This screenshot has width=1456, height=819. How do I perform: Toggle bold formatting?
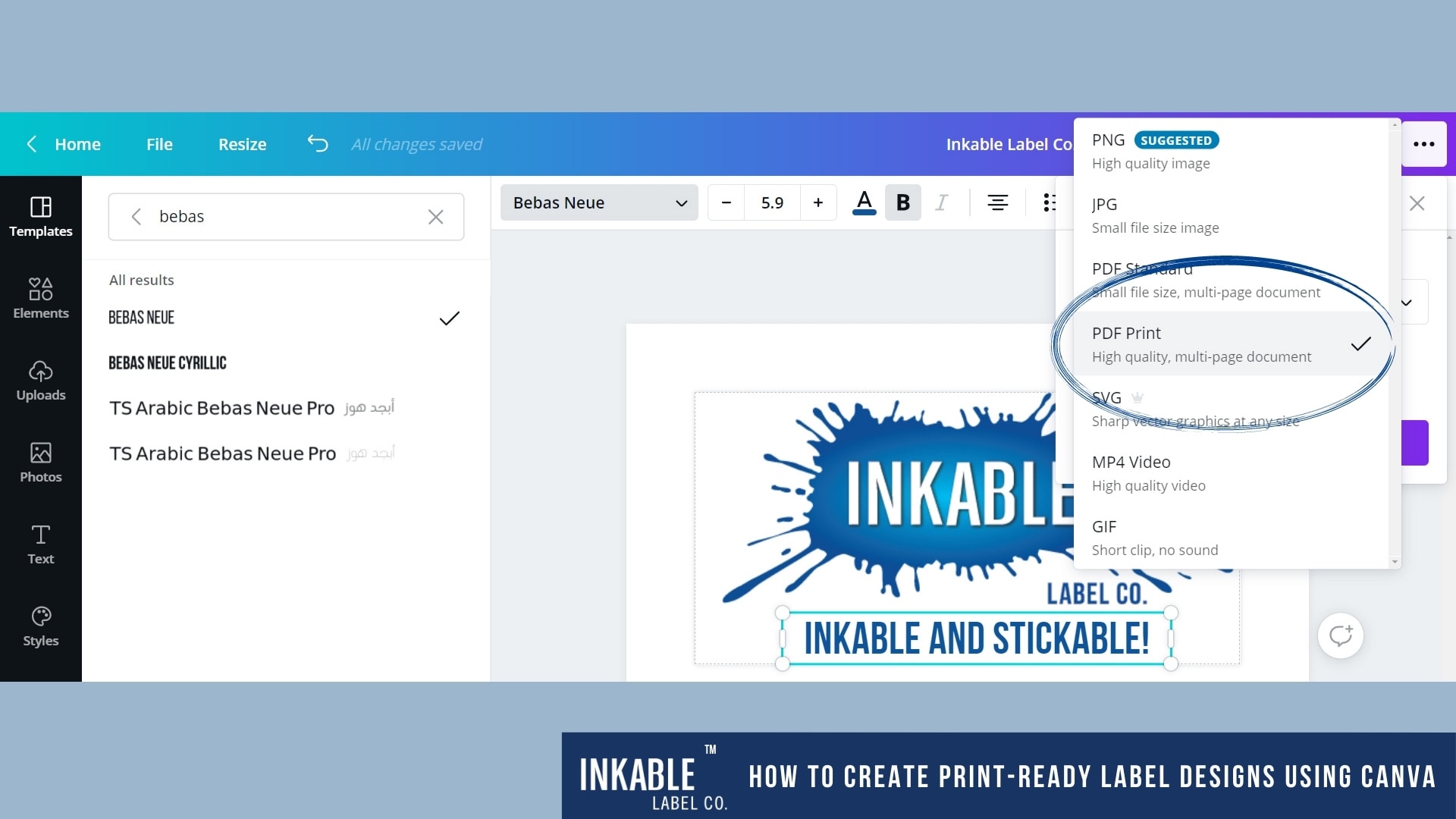pos(902,202)
